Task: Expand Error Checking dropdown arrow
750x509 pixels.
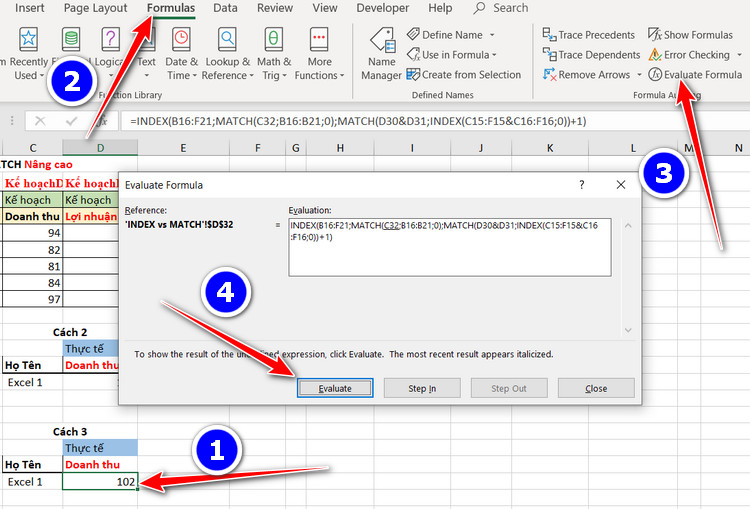Action: click(x=739, y=55)
